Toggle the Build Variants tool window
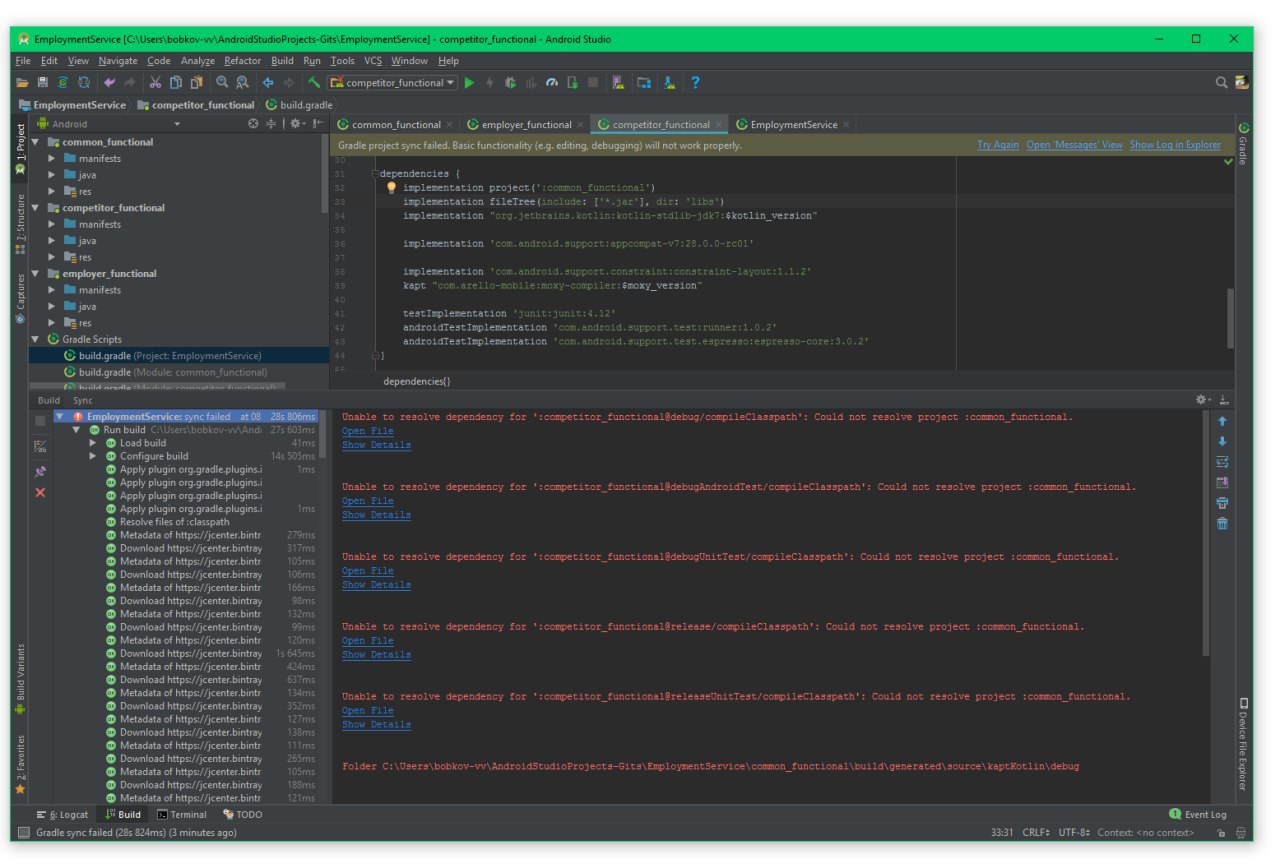Screen dimensions: 1280x868 [x=20, y=678]
